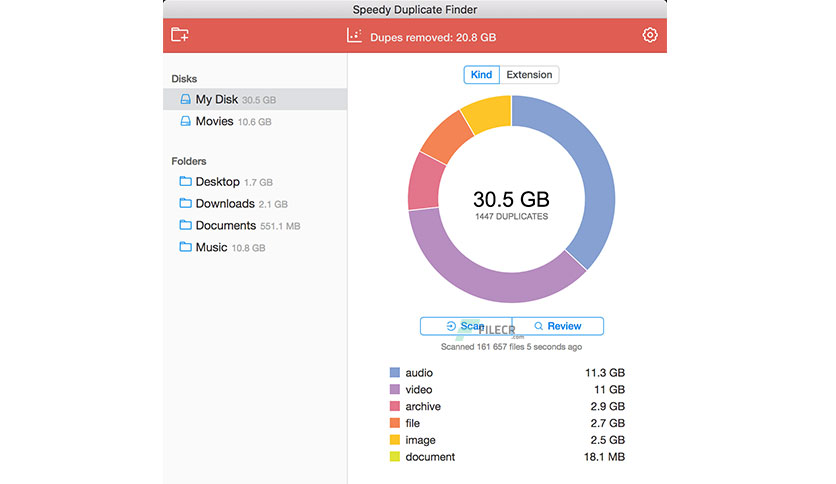The height and width of the screenshot is (484, 836).
Task: Switch to the Kind view tab
Action: [x=481, y=75]
